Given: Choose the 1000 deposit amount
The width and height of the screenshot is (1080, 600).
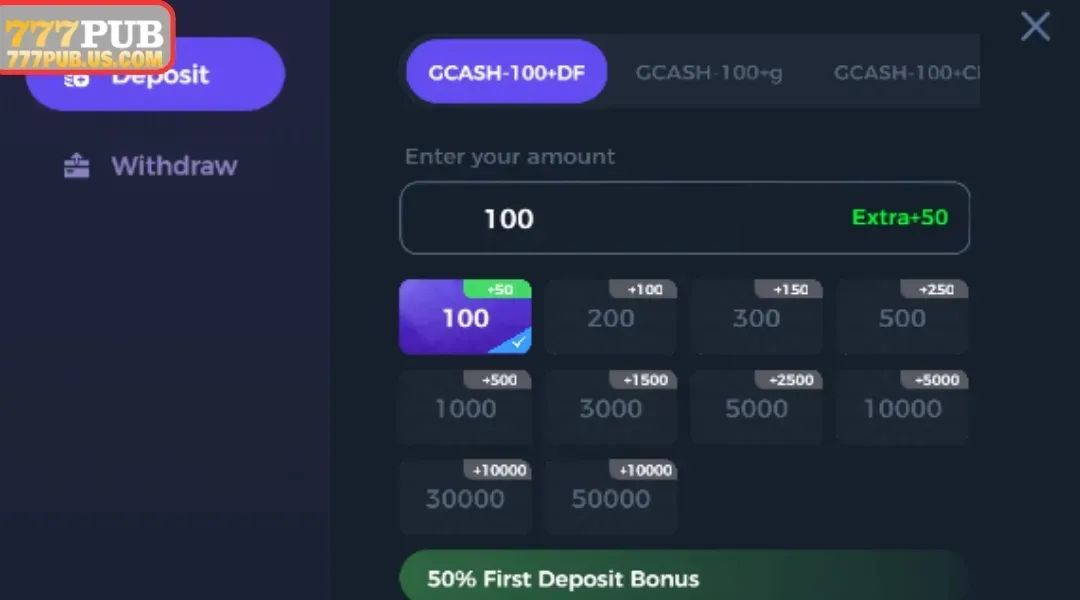Looking at the screenshot, I should pos(466,407).
